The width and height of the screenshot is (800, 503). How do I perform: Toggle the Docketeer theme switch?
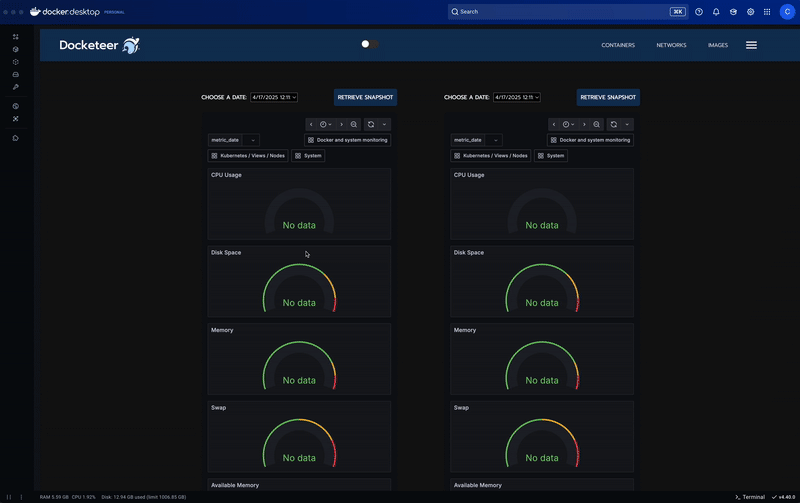(x=370, y=44)
